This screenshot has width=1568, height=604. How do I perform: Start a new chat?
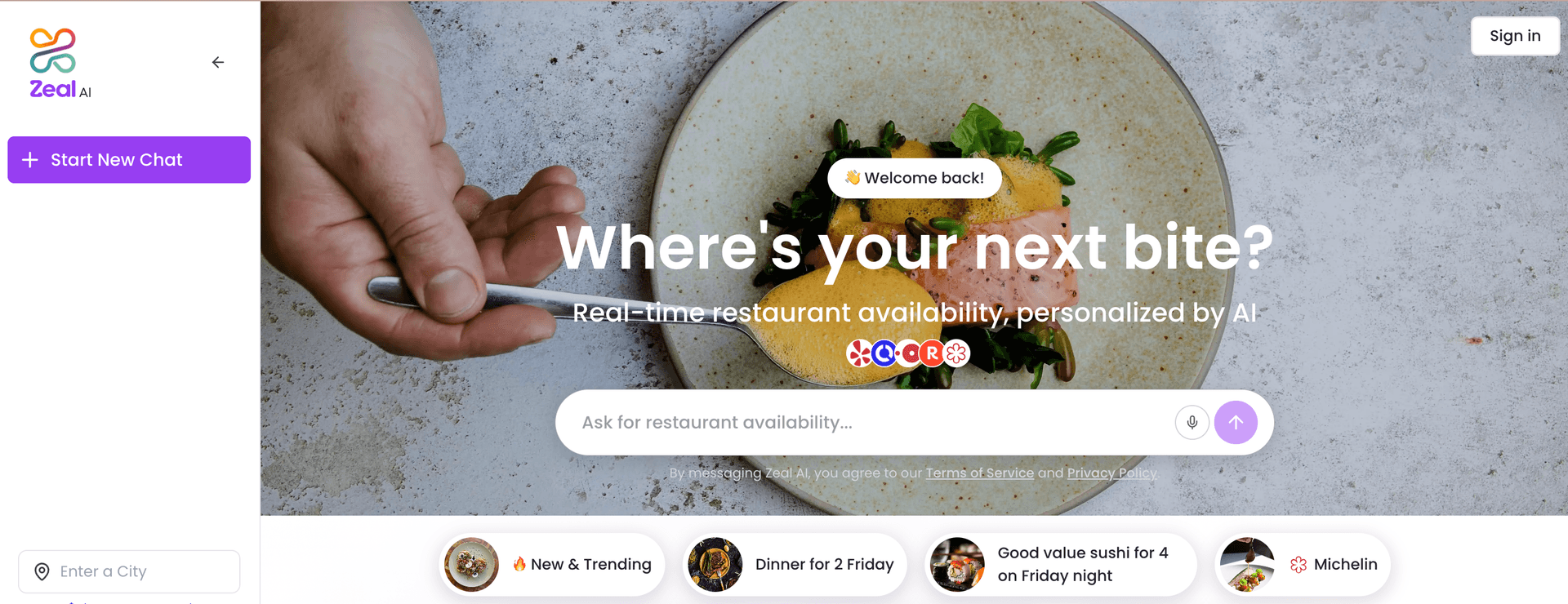(129, 160)
